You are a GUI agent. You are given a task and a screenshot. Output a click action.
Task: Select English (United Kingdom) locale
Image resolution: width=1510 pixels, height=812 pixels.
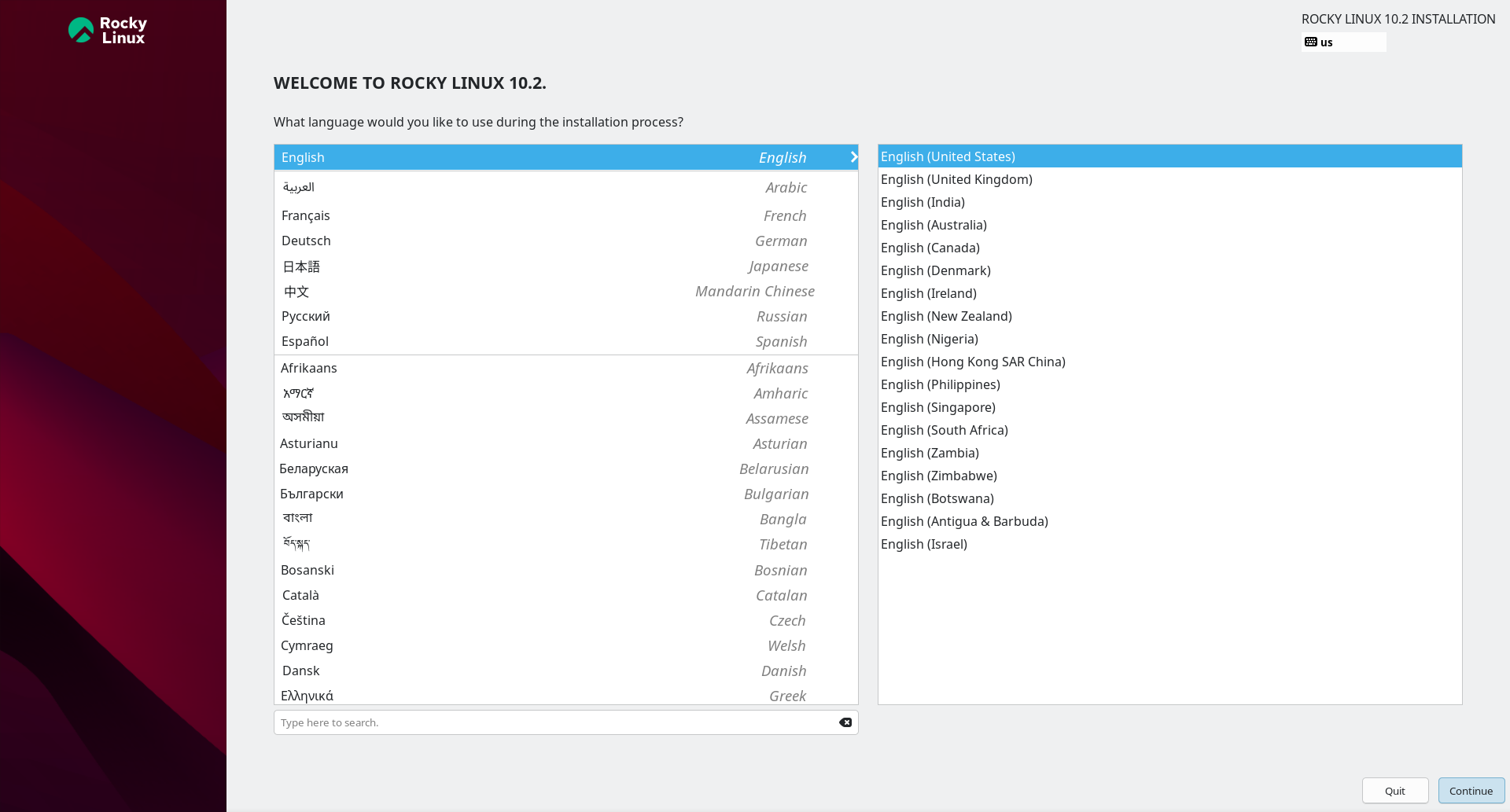tap(1170, 179)
